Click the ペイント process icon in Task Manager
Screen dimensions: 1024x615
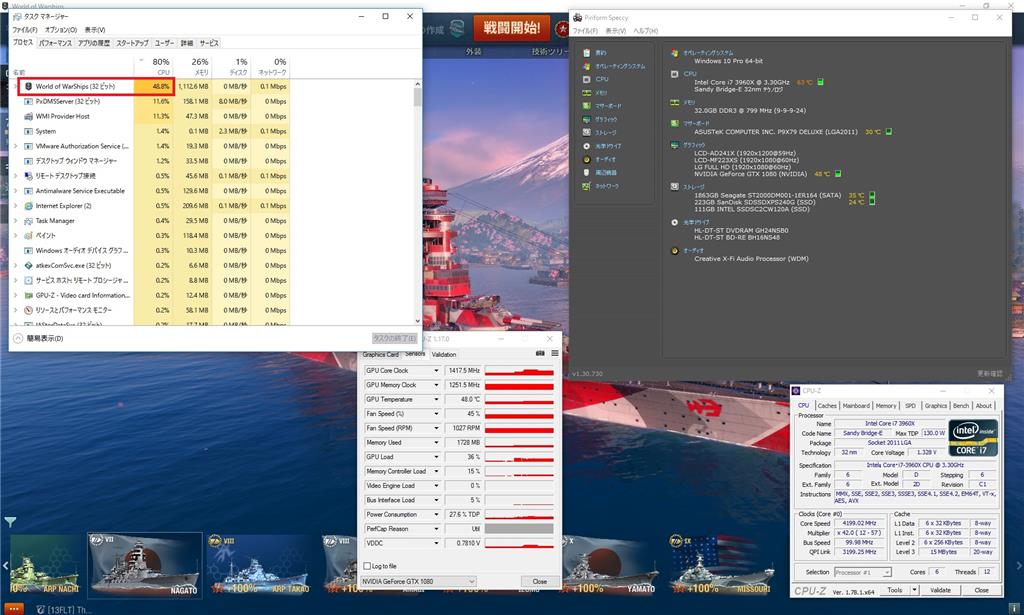pyautogui.click(x=28, y=236)
